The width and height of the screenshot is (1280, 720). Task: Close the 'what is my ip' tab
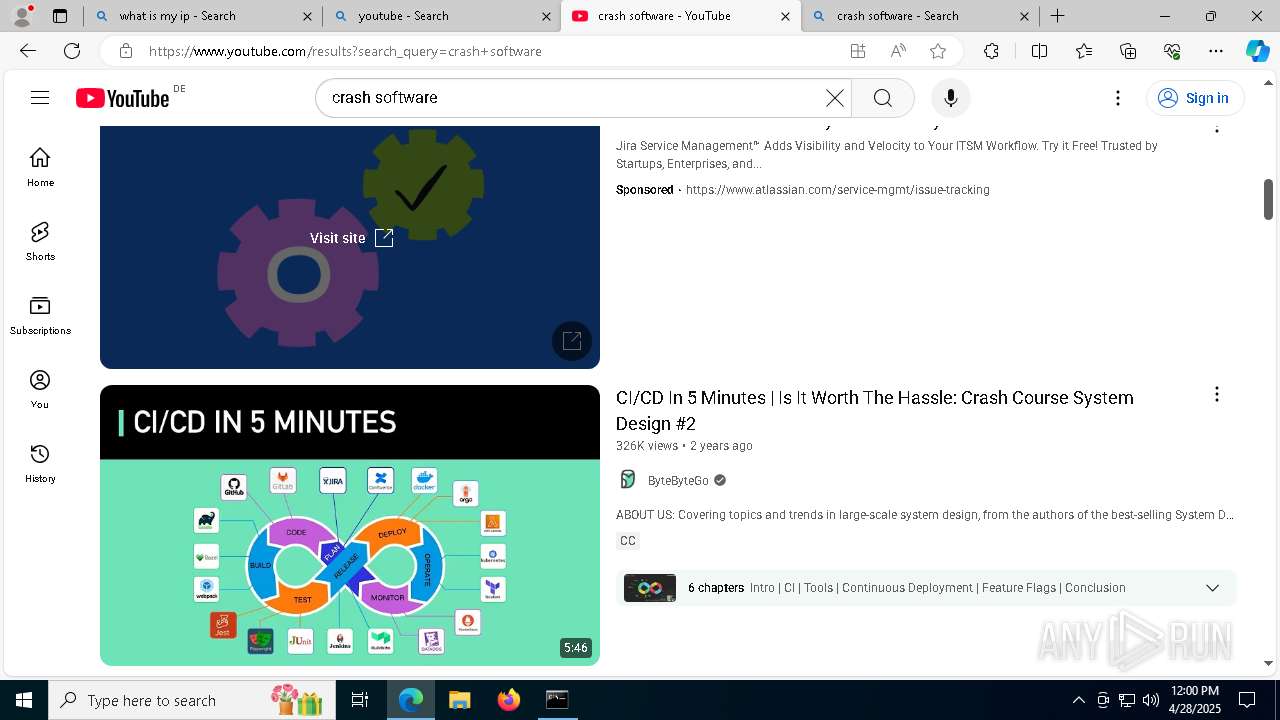pos(307,16)
